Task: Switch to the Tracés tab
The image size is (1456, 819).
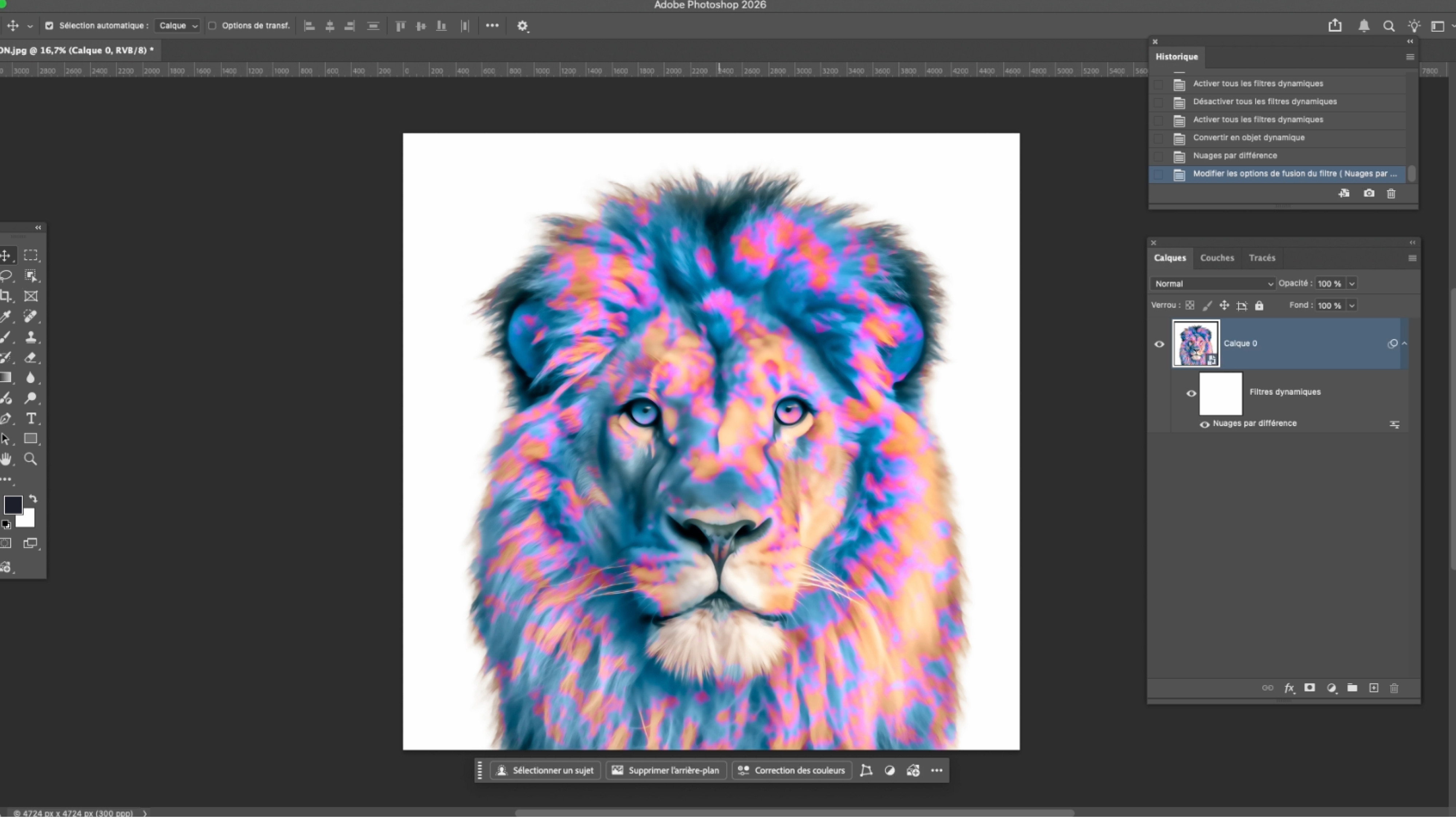Action: 1262,258
